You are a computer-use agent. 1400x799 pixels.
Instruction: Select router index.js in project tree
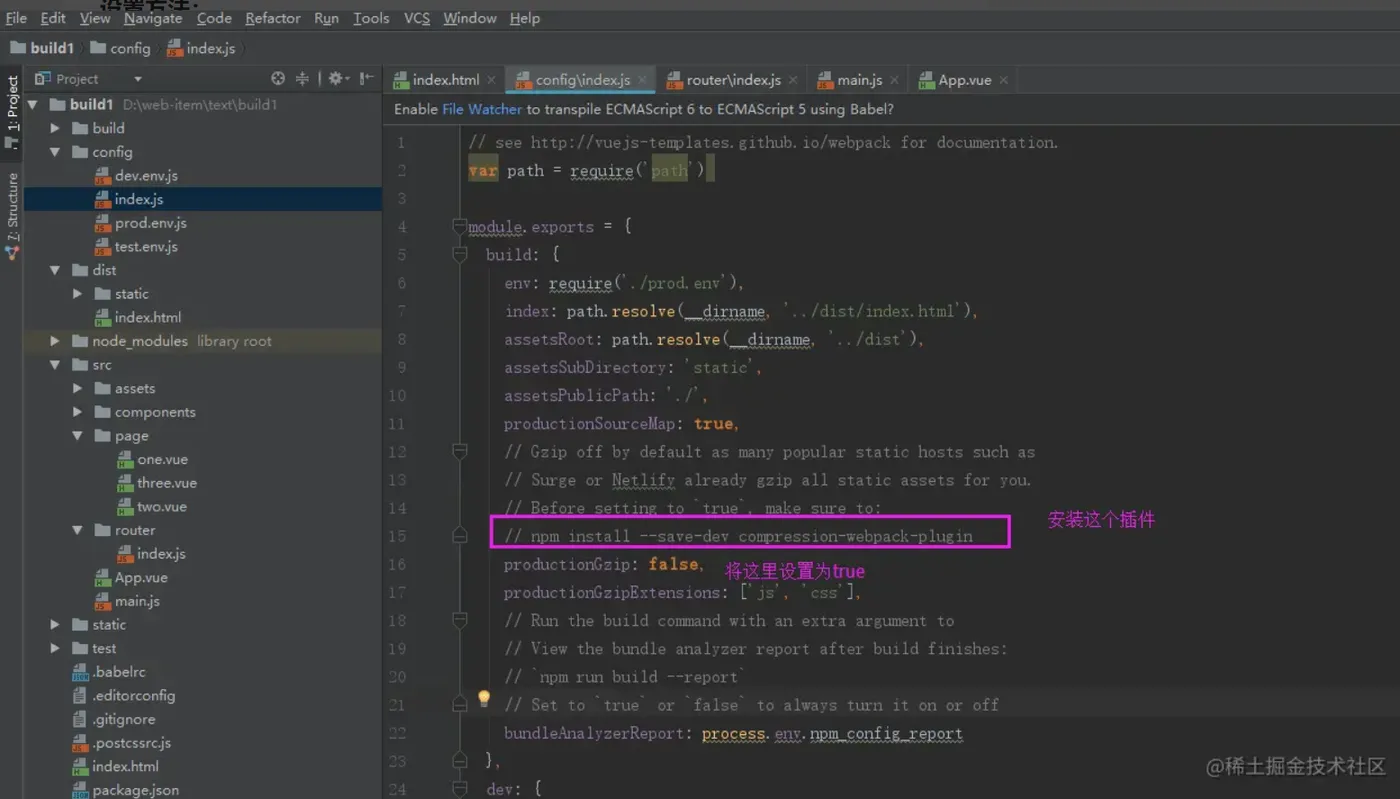[x=161, y=554]
